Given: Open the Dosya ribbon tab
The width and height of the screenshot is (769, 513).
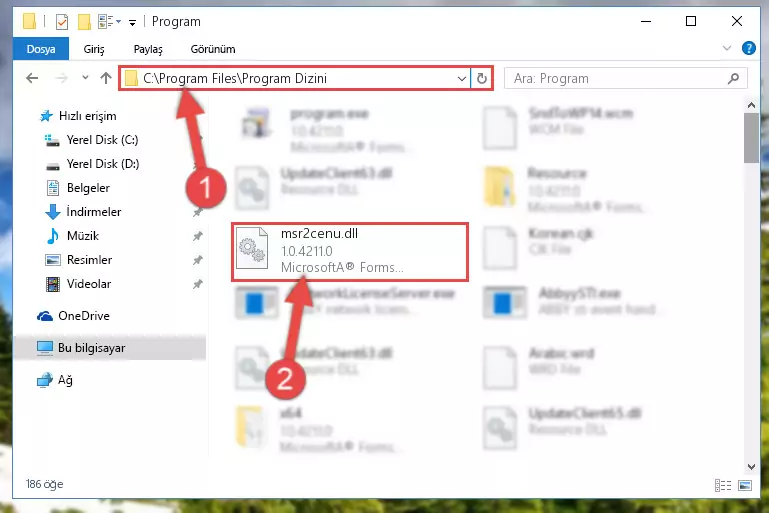Looking at the screenshot, I should pos(41,49).
